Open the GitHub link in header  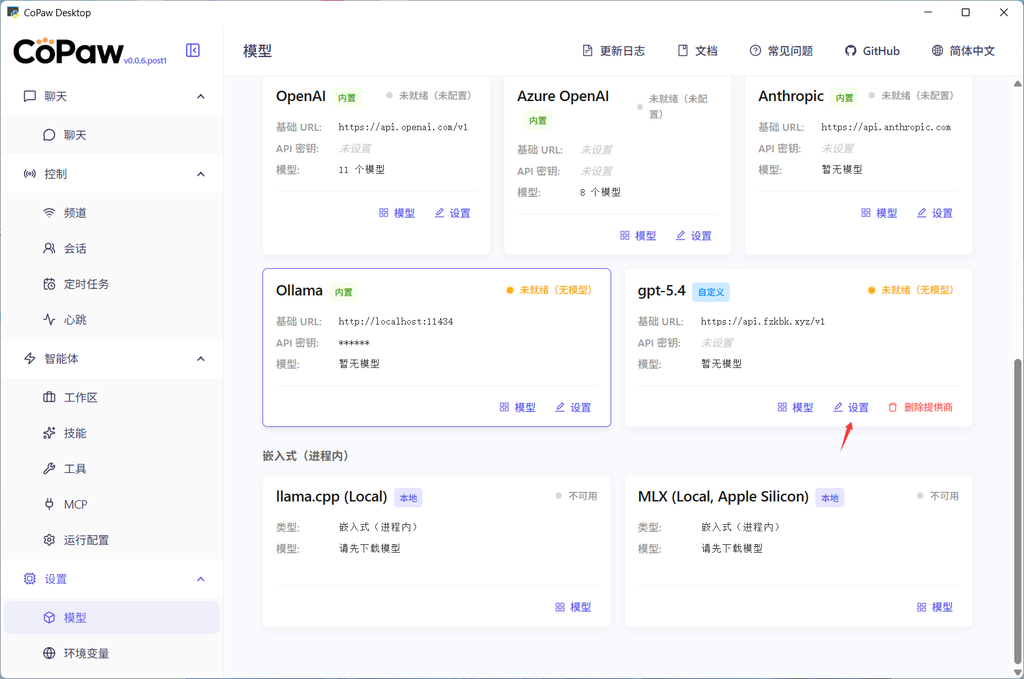[872, 51]
